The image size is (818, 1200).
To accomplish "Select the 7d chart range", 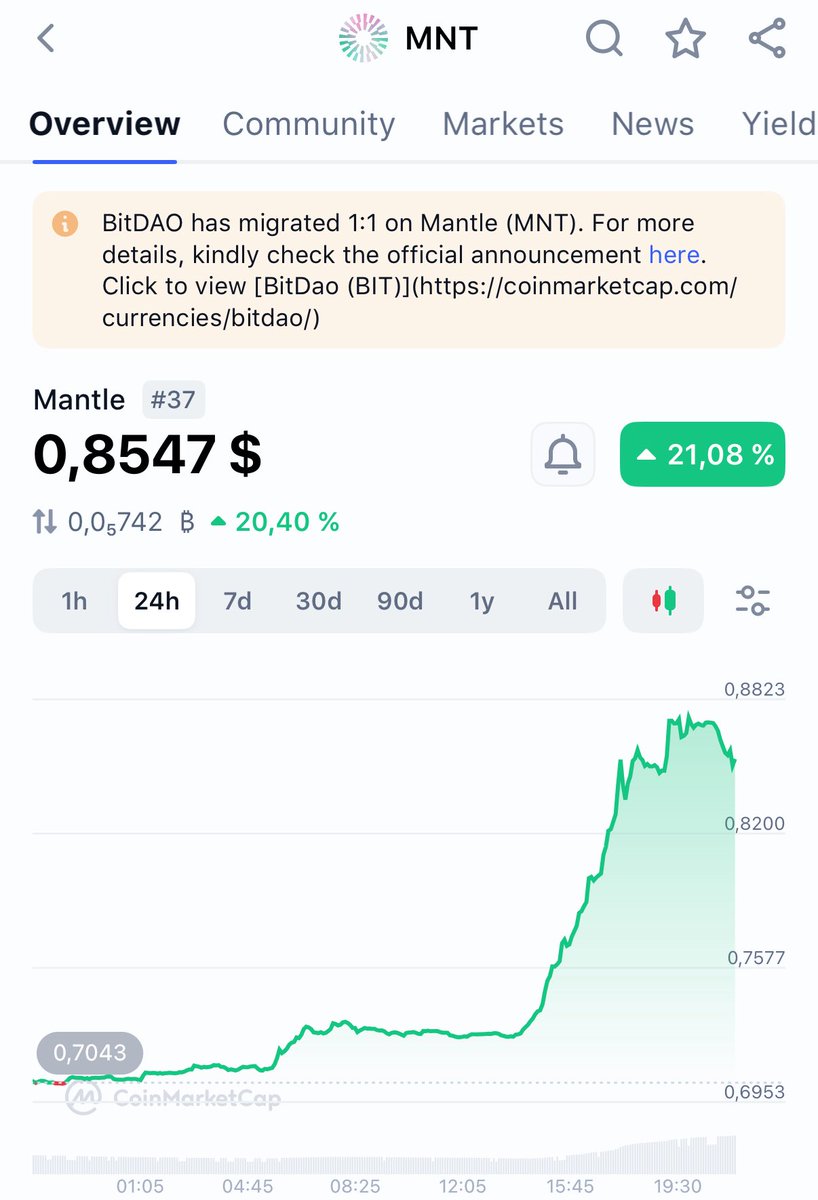I will point(237,601).
